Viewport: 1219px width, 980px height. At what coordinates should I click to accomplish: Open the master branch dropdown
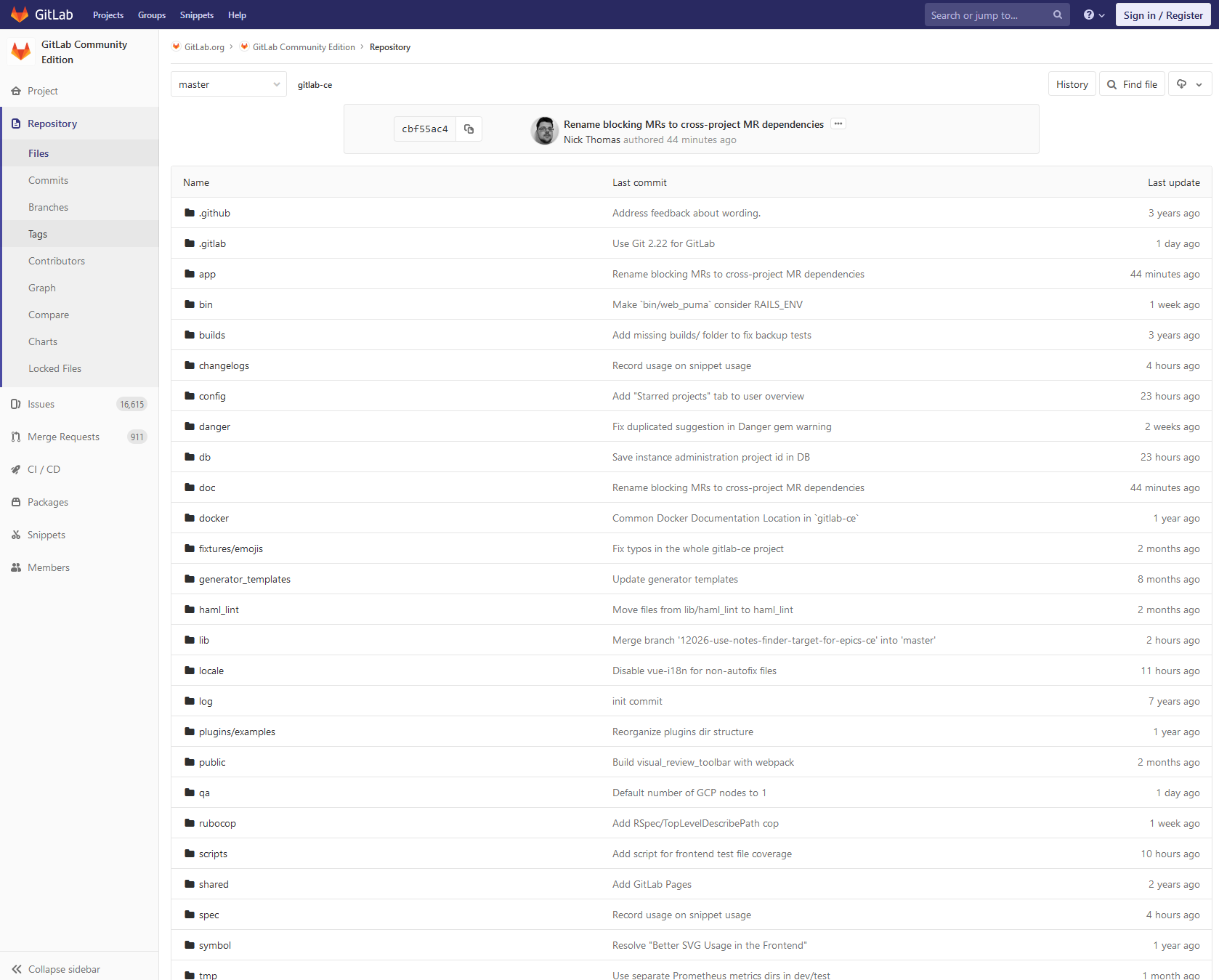(227, 84)
